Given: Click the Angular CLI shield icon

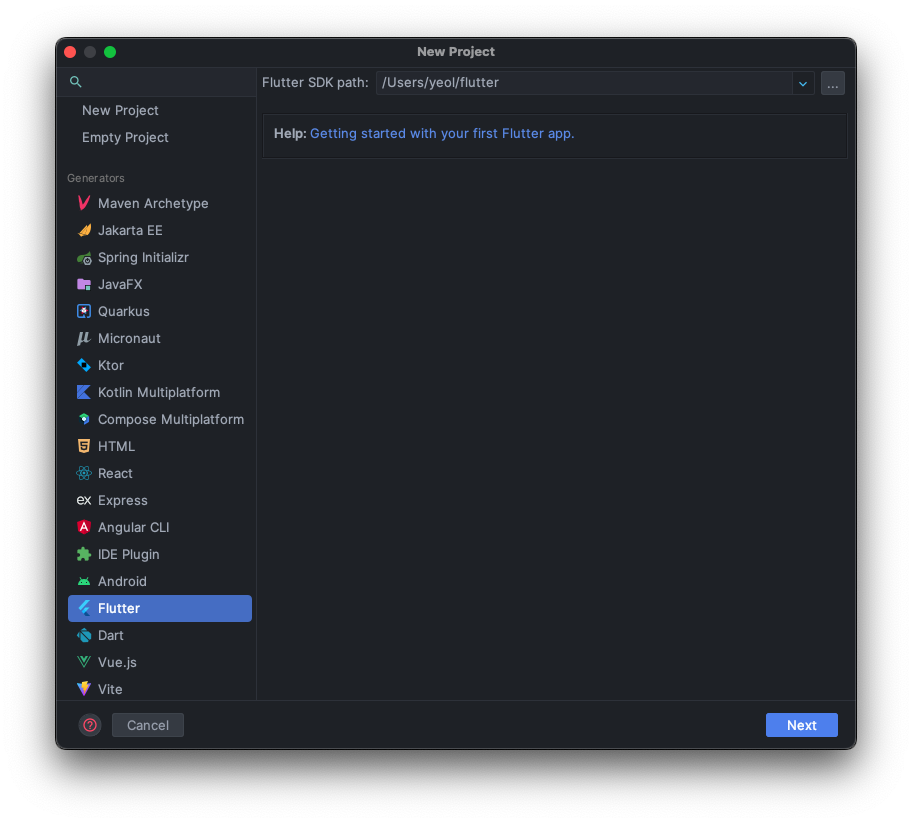Looking at the screenshot, I should point(84,527).
